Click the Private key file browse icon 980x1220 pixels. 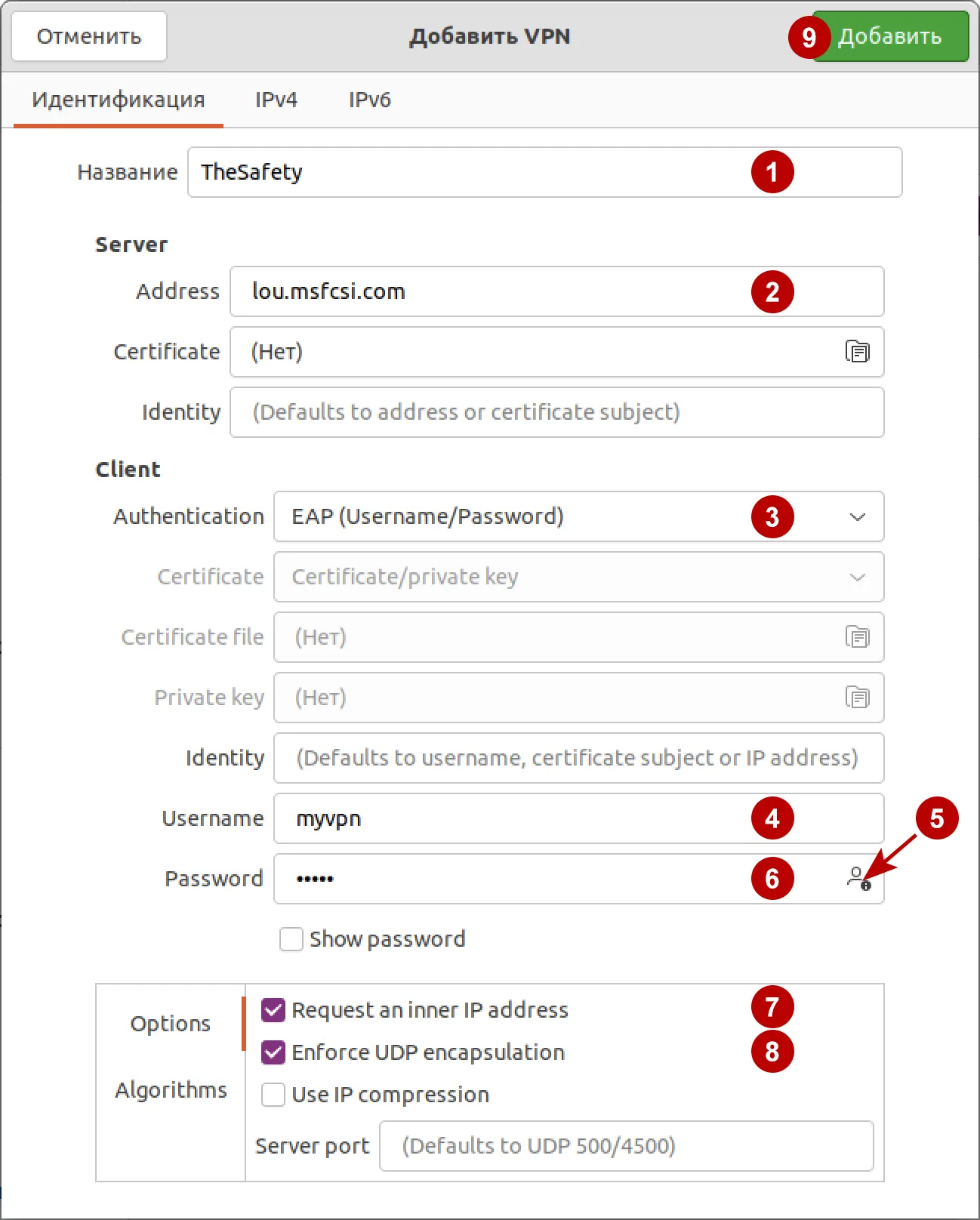click(857, 698)
